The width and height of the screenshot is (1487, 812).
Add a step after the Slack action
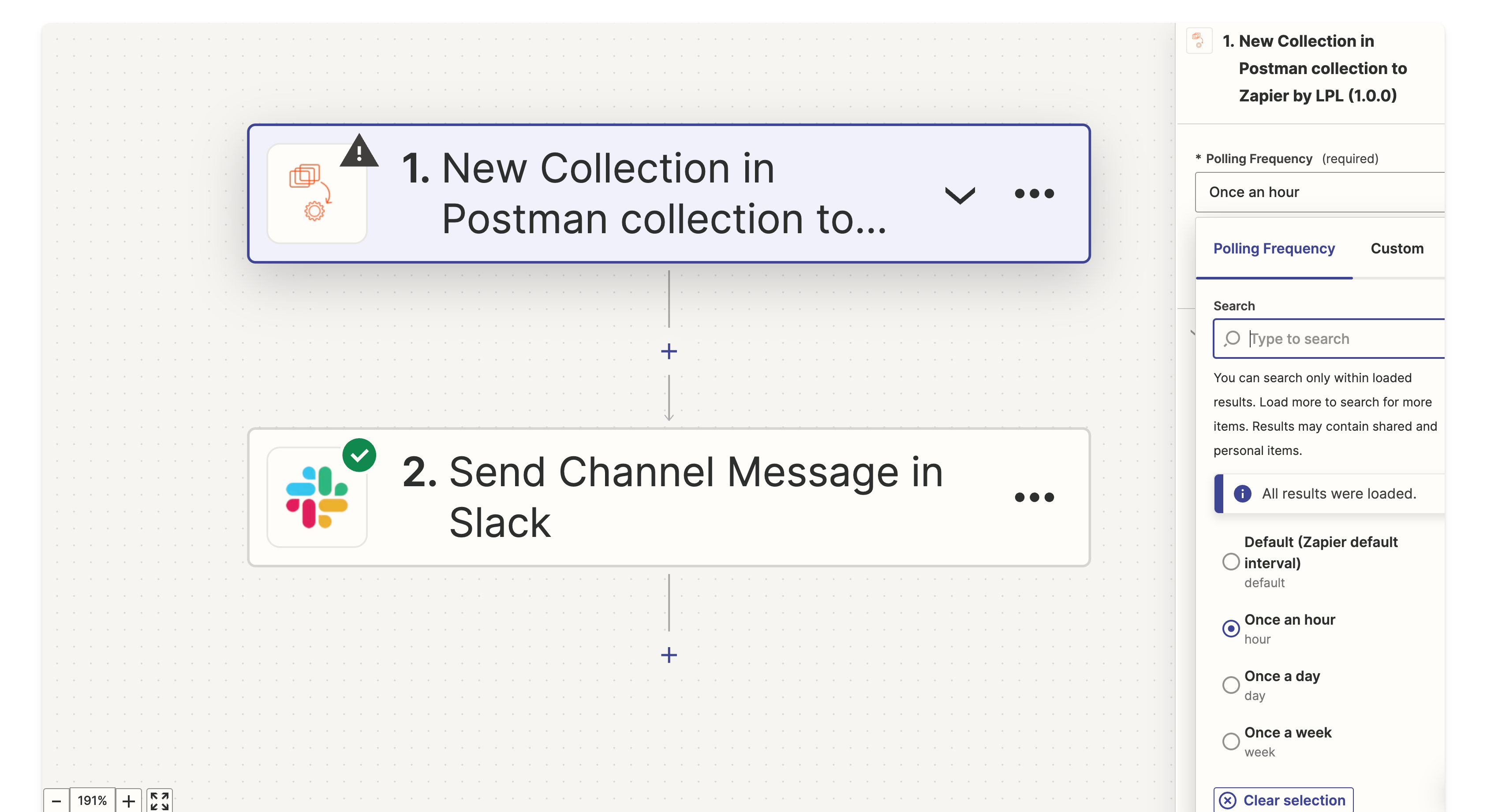click(x=669, y=655)
